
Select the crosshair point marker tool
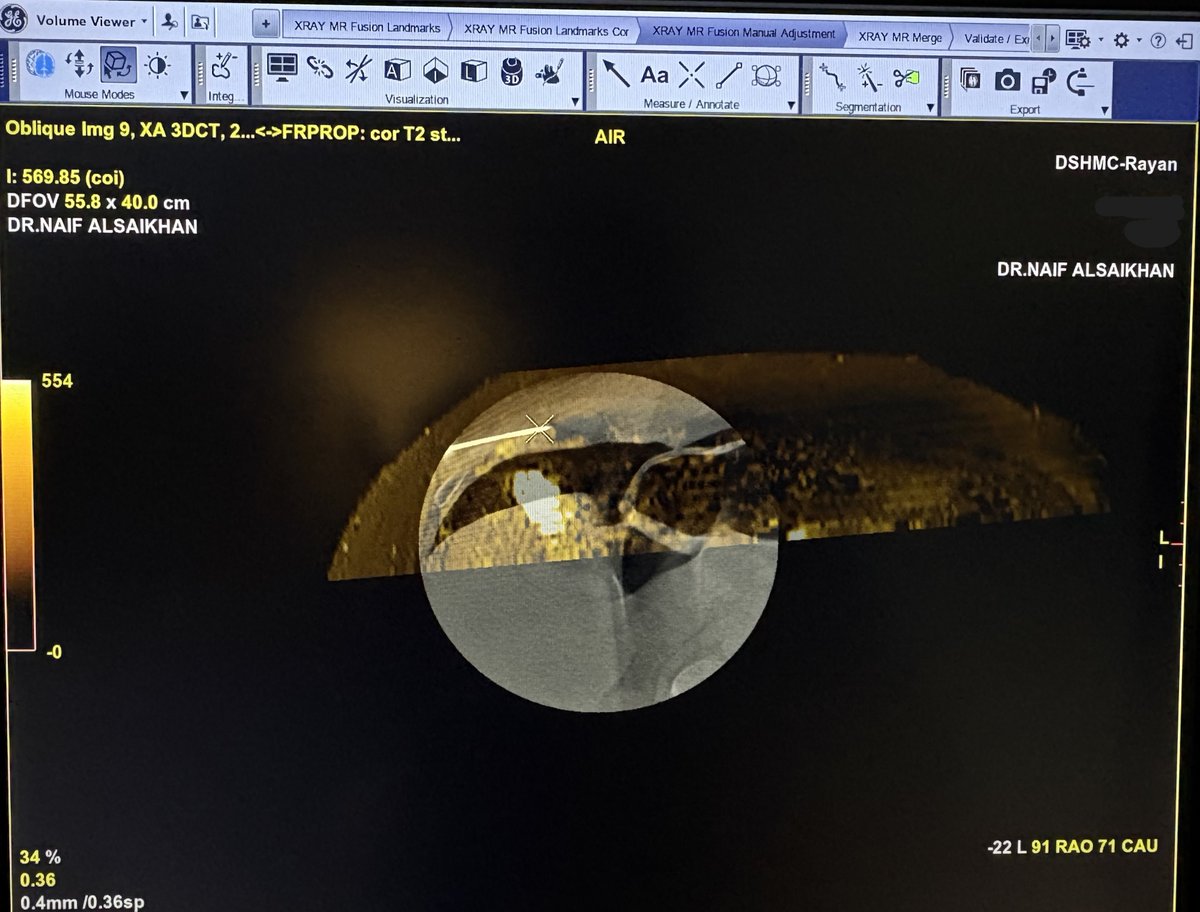pyautogui.click(x=692, y=76)
